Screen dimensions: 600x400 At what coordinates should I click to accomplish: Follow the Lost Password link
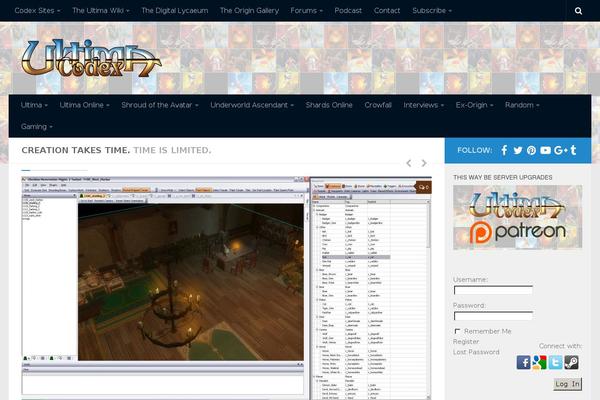pos(476,352)
